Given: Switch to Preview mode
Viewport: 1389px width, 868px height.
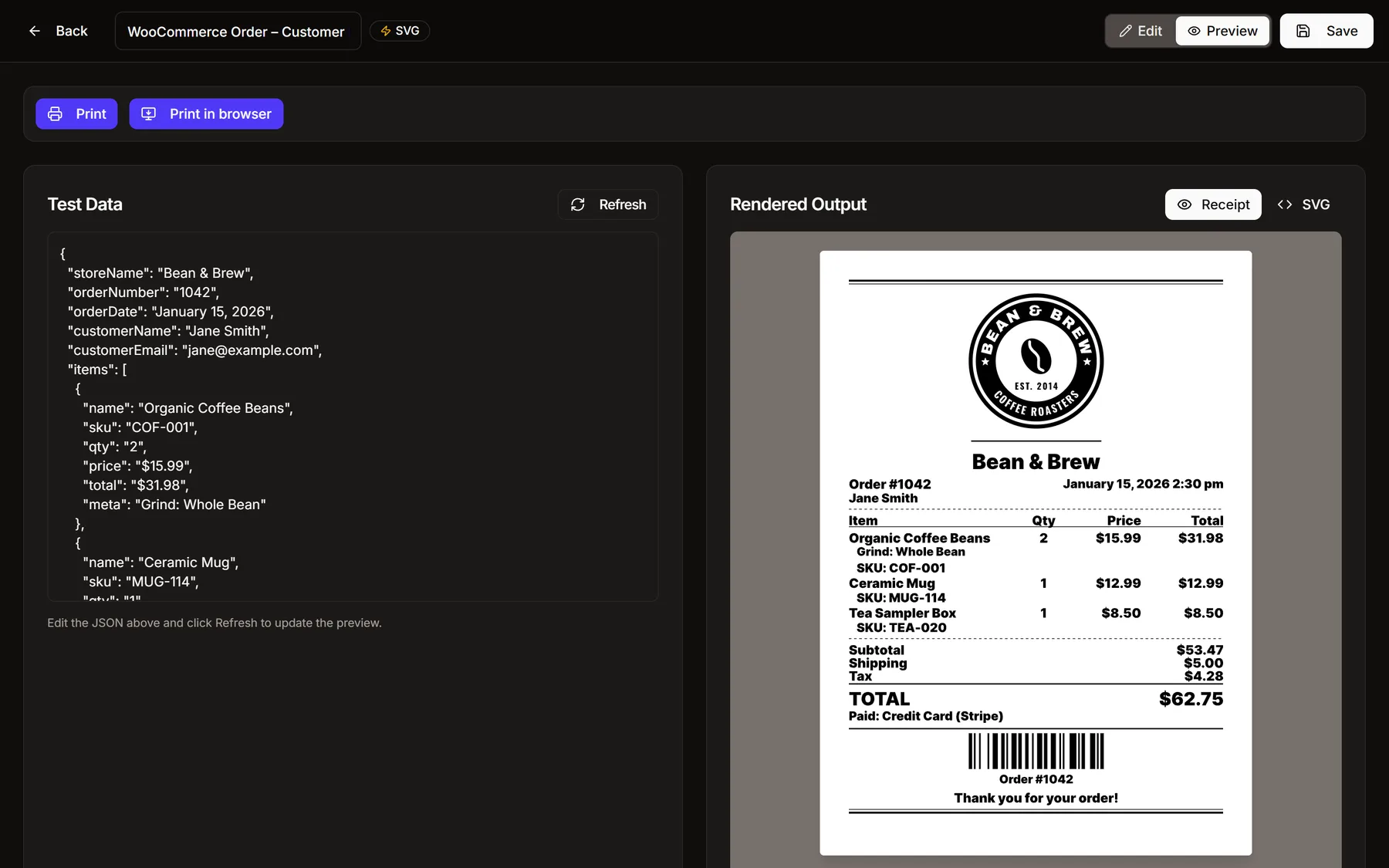Looking at the screenshot, I should tap(1222, 31).
